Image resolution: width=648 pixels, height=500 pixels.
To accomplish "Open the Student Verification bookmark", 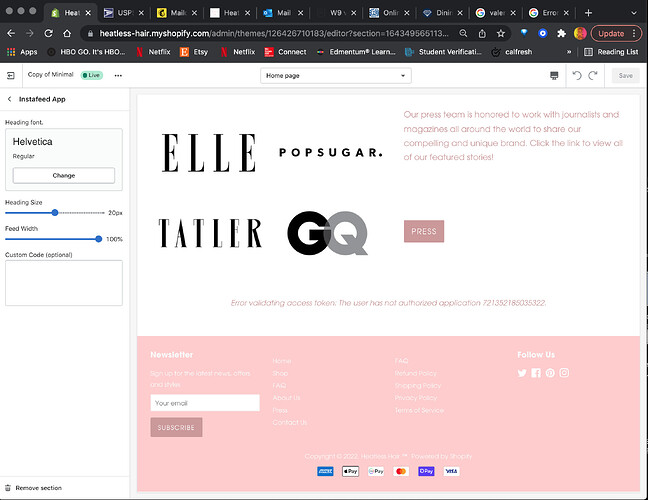I will (443, 52).
